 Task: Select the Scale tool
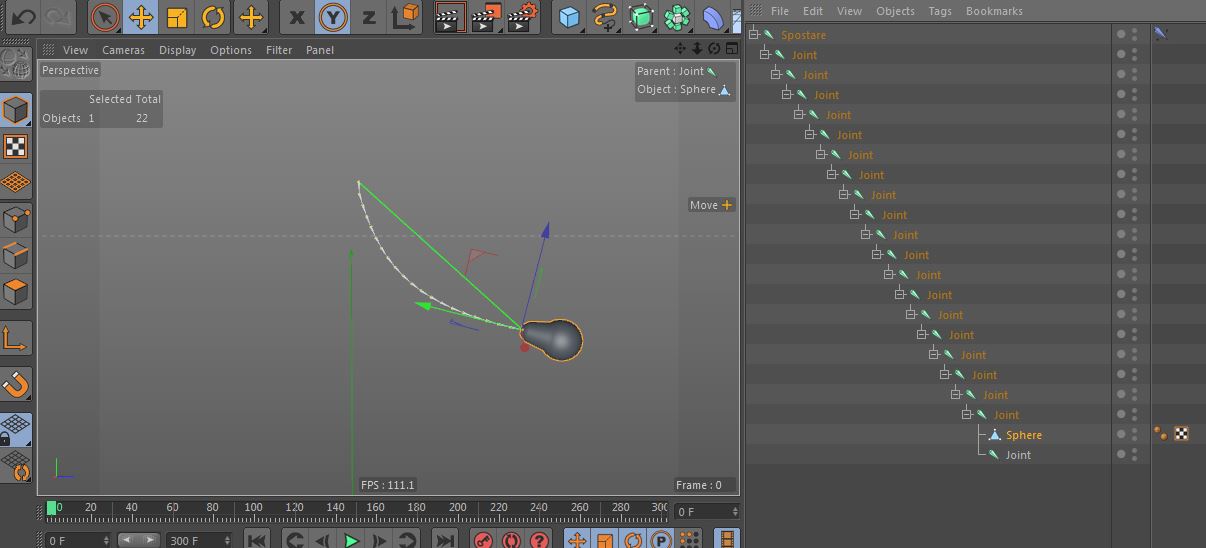[177, 17]
